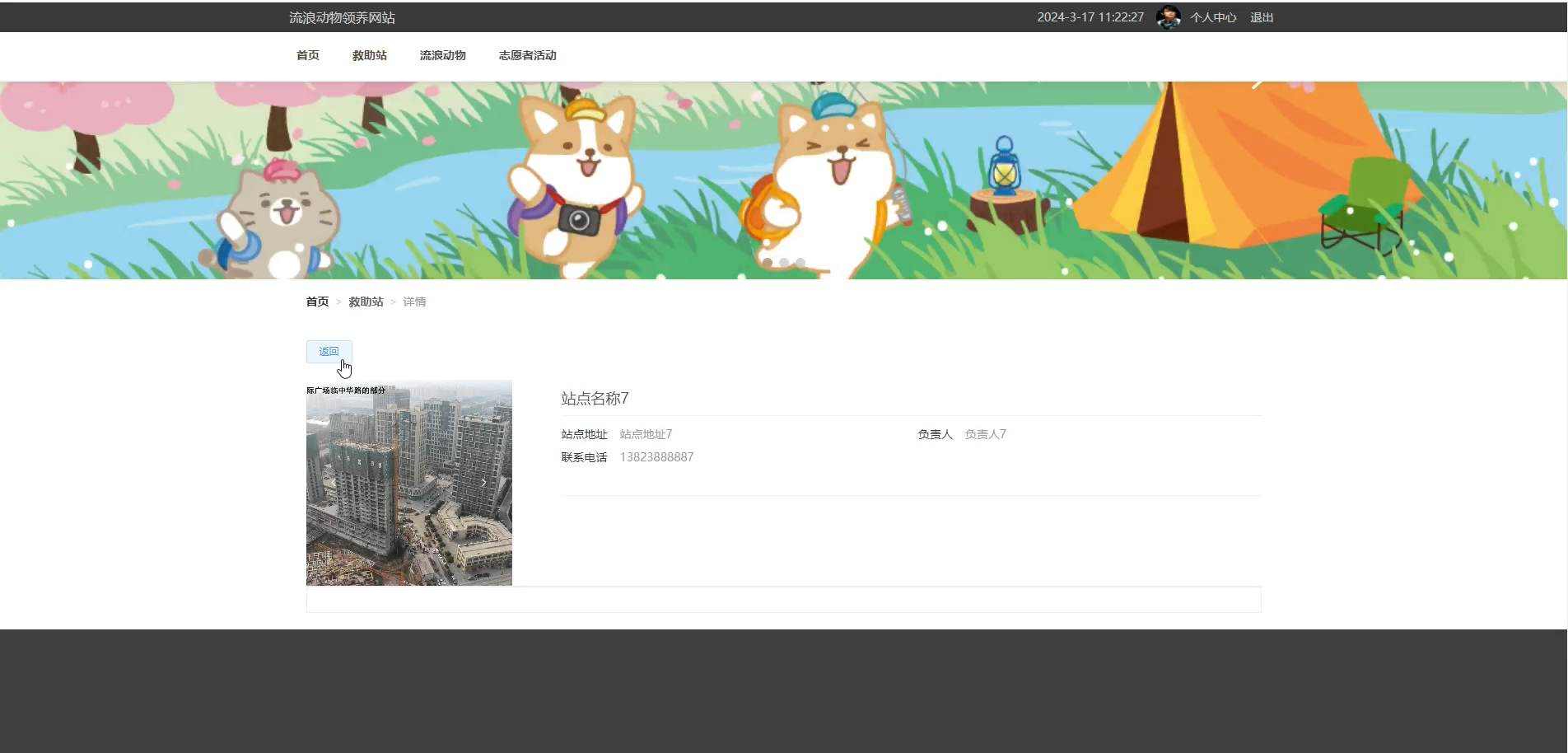The image size is (1568, 753).
Task: Click the 站点地址 label
Action: pos(584,434)
